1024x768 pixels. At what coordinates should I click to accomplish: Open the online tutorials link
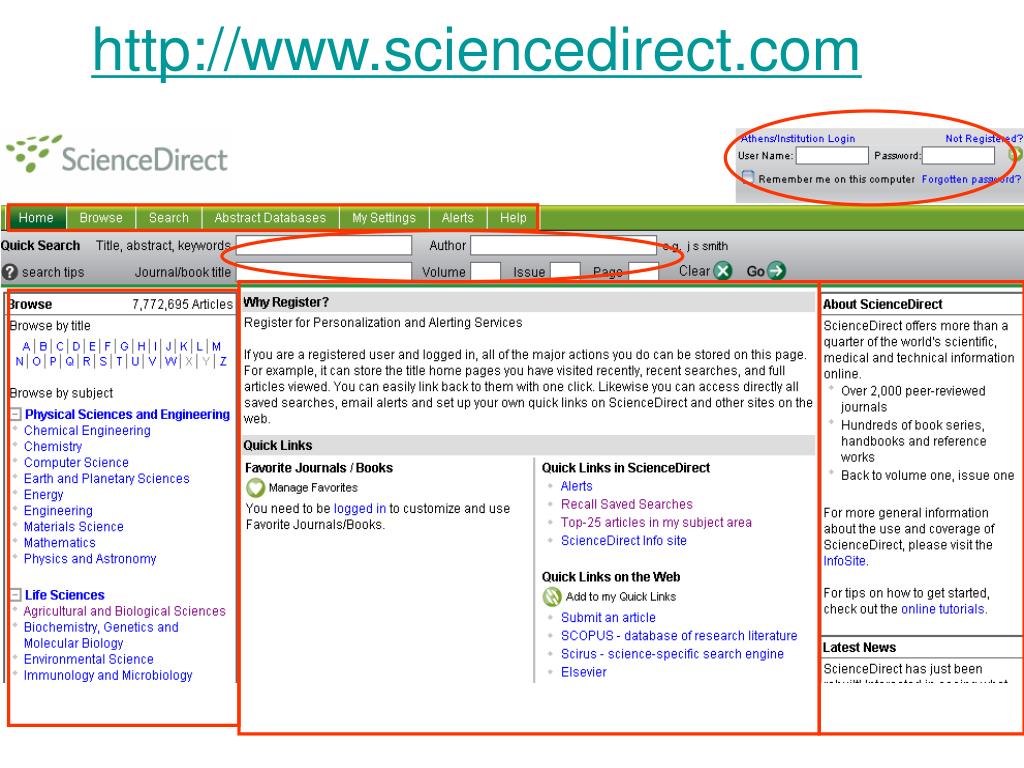[x=942, y=609]
